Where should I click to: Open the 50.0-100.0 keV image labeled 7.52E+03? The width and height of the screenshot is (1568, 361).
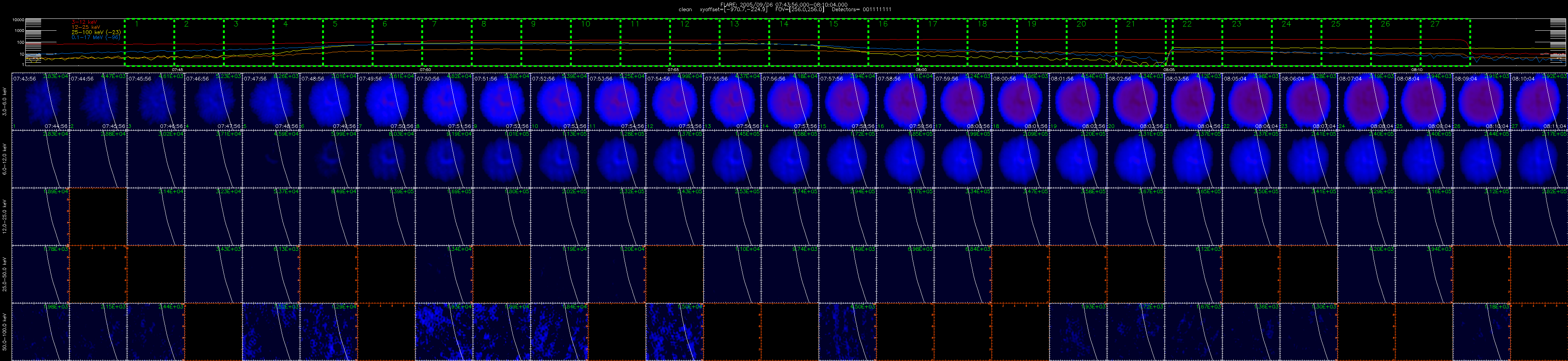(271, 331)
